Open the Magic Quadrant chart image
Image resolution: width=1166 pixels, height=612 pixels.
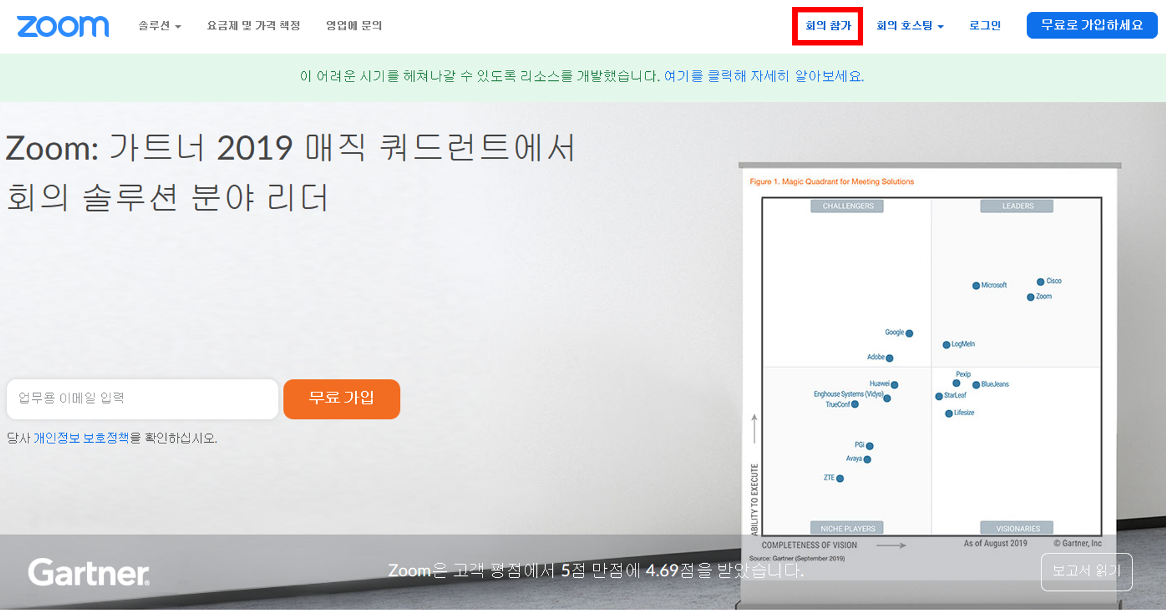930,365
